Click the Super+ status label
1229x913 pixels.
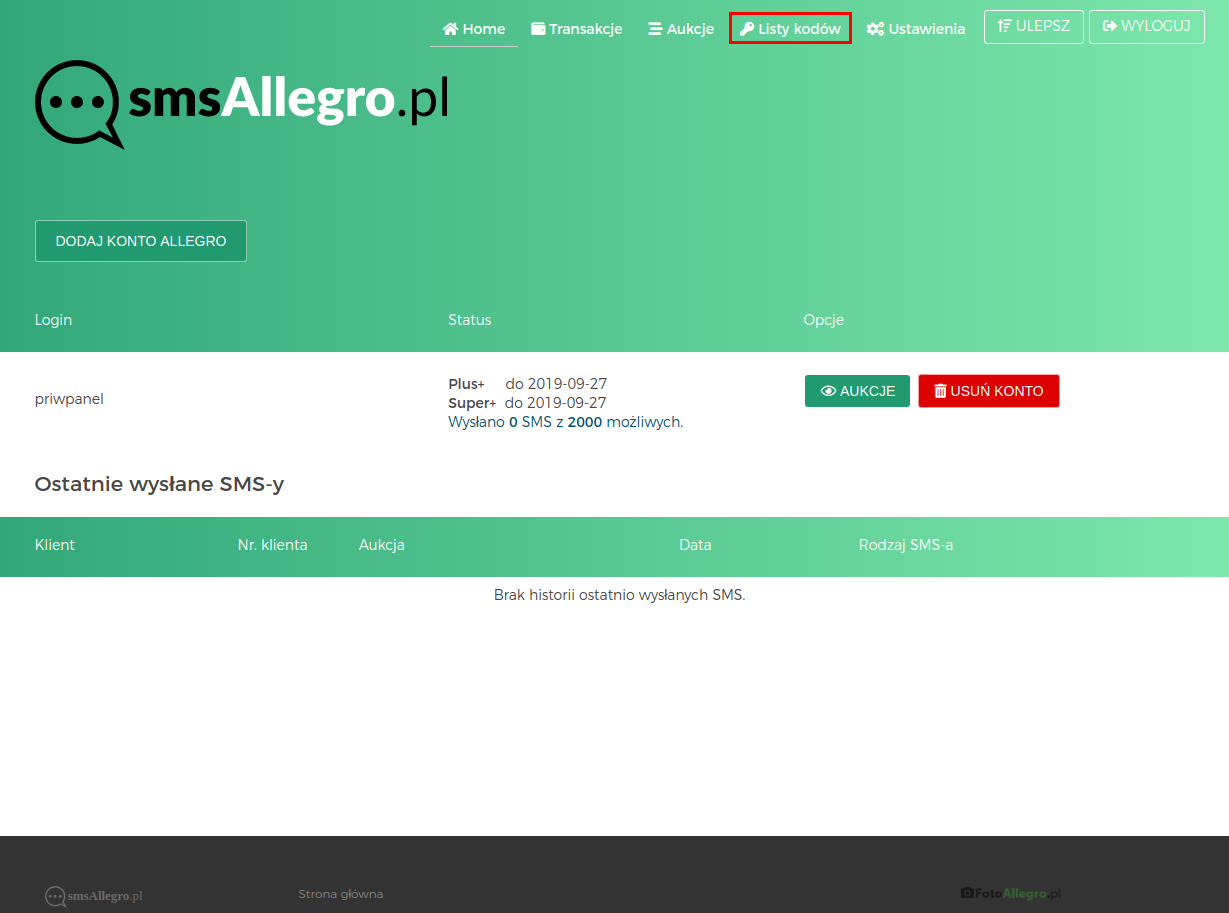pyautogui.click(x=472, y=403)
